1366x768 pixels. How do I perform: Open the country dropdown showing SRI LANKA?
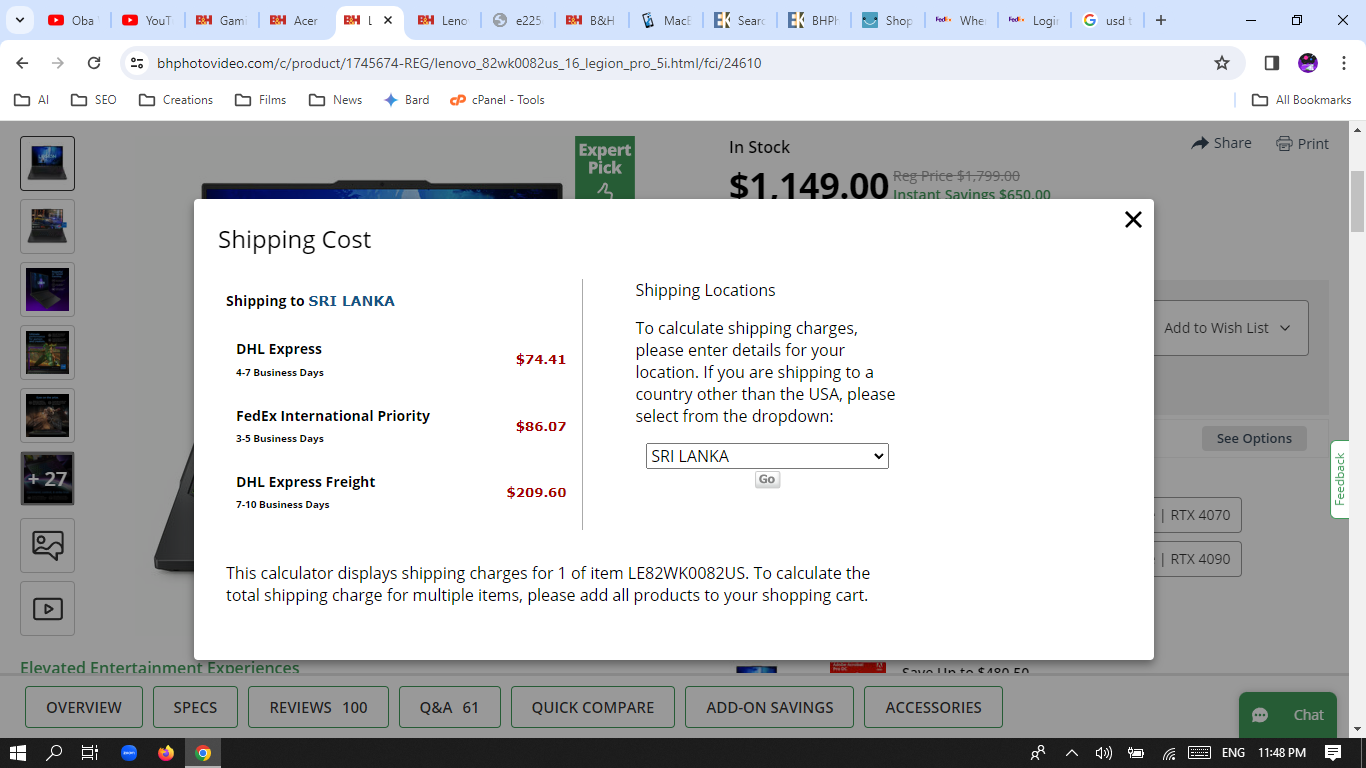[x=767, y=456]
